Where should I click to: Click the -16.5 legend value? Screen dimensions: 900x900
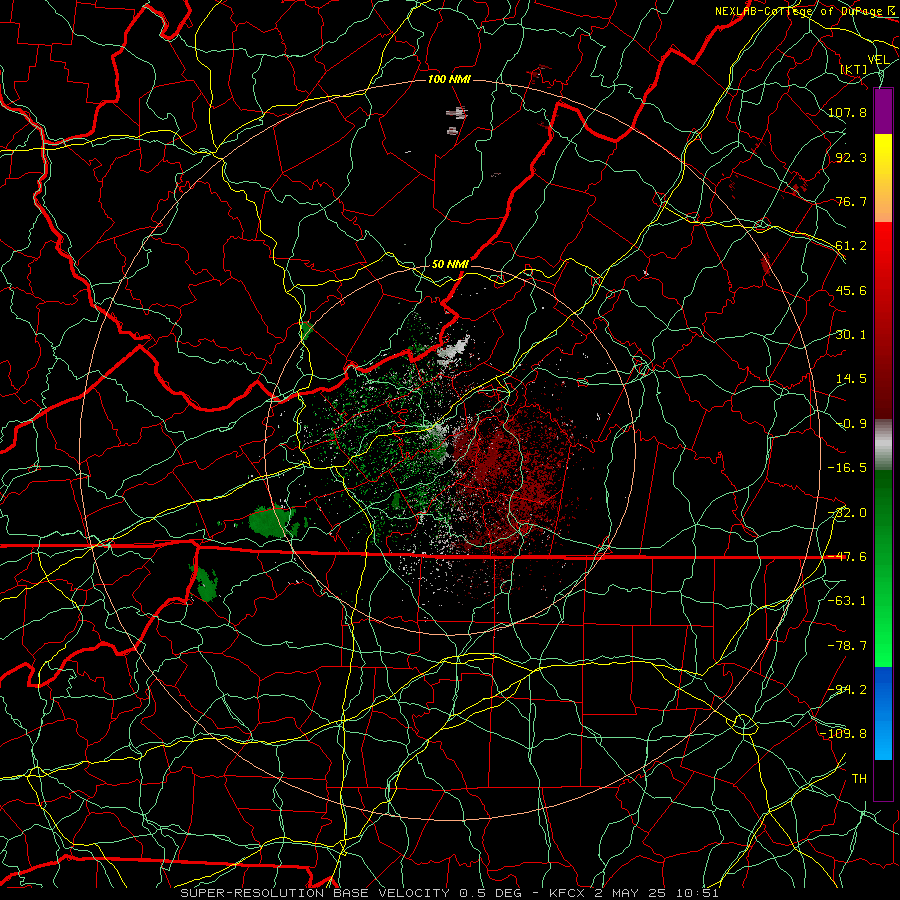pyautogui.click(x=847, y=468)
